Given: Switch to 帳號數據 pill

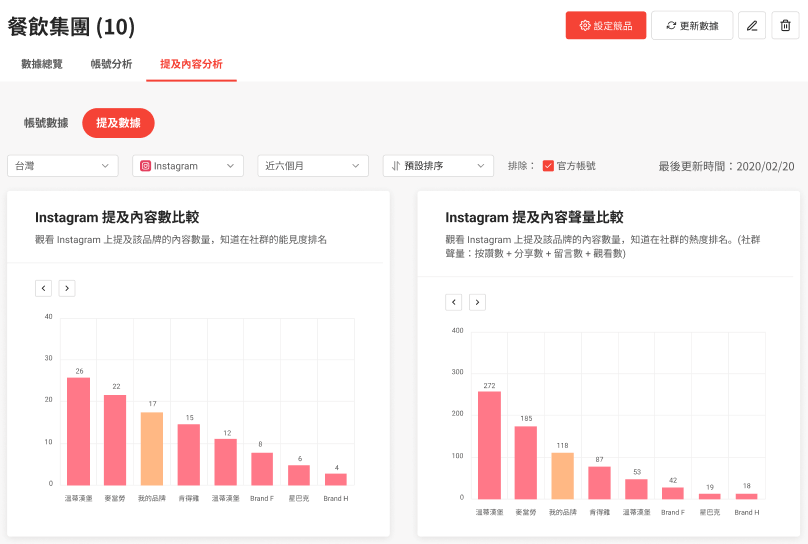Looking at the screenshot, I should [x=46, y=123].
